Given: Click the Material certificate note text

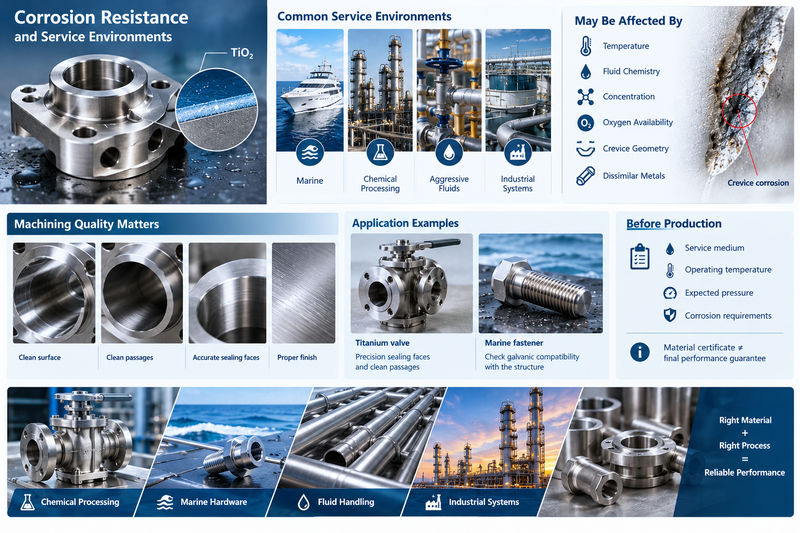Looking at the screenshot, I should (x=714, y=352).
